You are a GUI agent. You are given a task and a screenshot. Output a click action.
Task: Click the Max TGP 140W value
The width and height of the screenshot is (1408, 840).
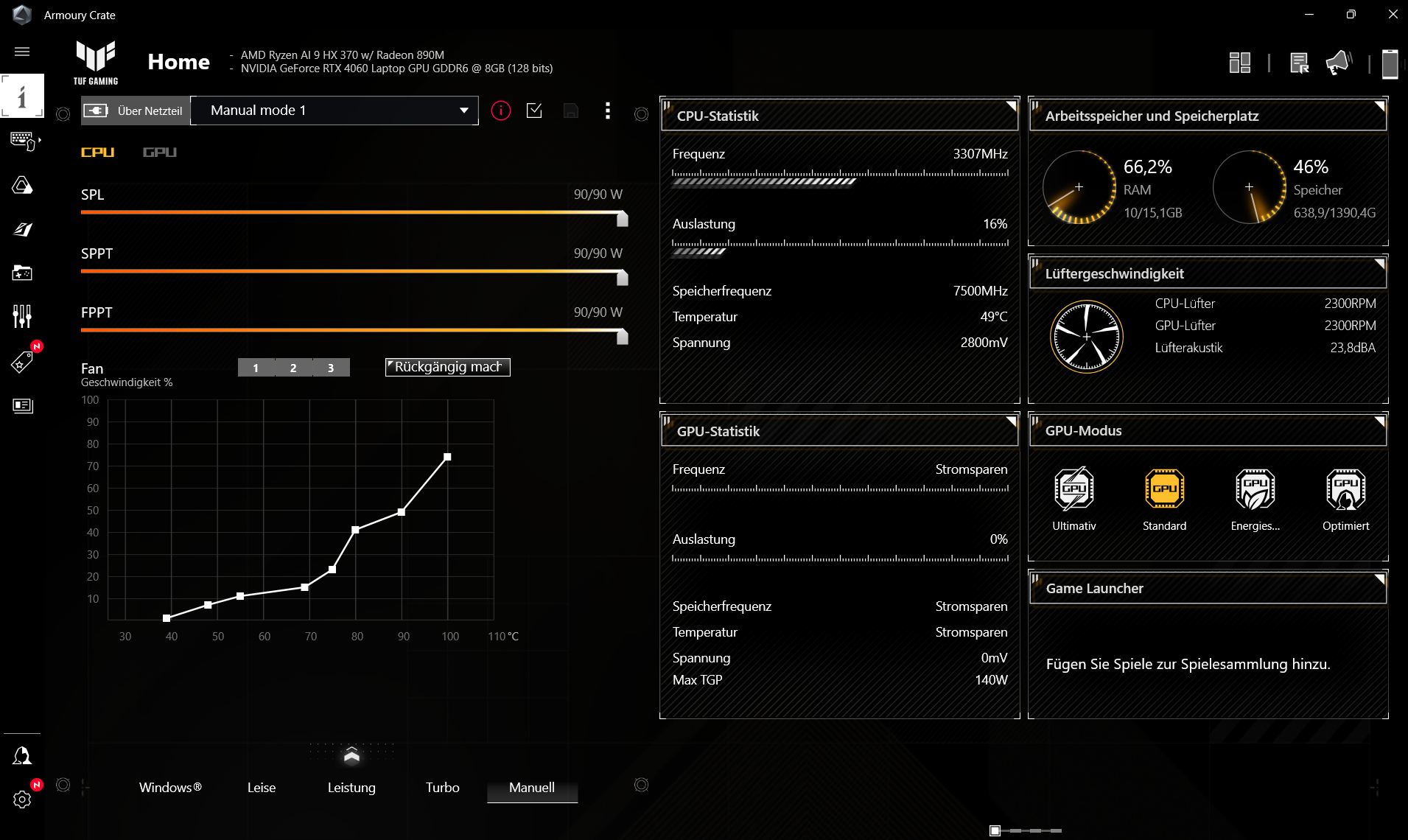[x=991, y=680]
